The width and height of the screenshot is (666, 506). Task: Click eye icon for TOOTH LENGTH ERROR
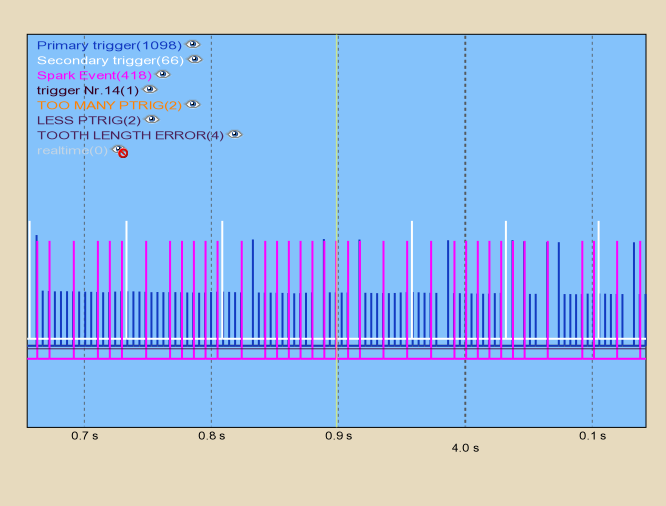coord(235,135)
